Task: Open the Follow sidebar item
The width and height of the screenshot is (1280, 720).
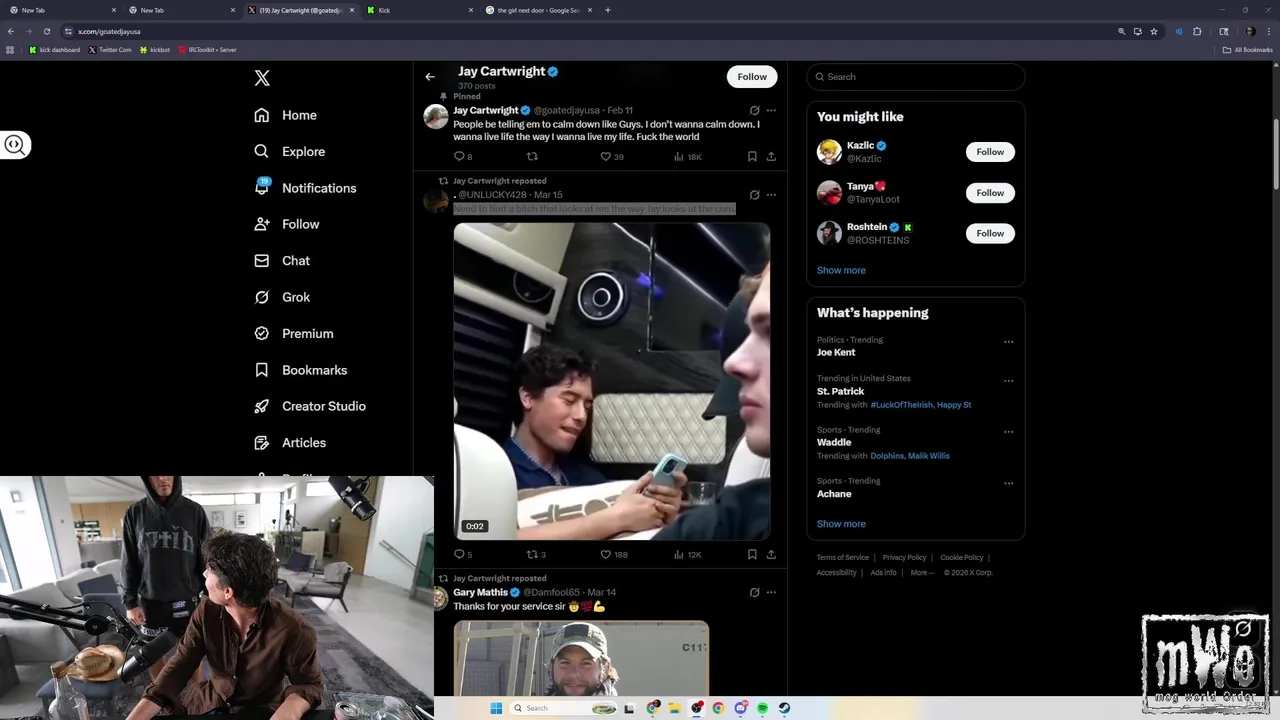Action: 287,224
